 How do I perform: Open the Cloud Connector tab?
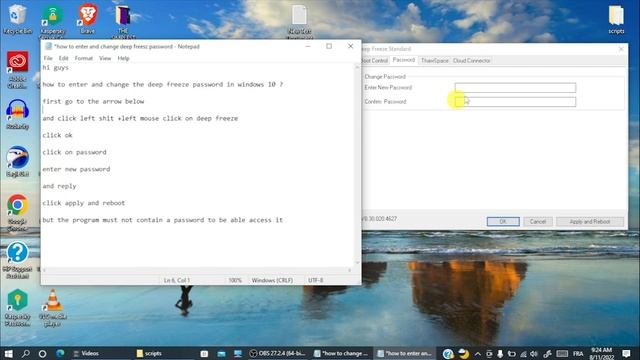pyautogui.click(x=471, y=60)
